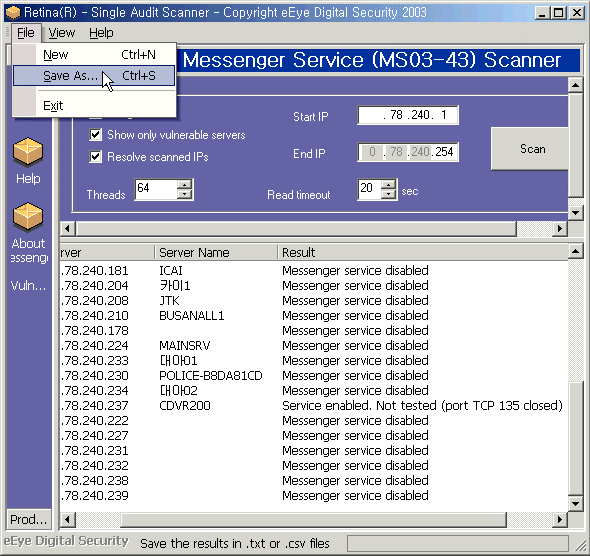Close the Retina scanner window
590x556 pixels.
(x=577, y=13)
